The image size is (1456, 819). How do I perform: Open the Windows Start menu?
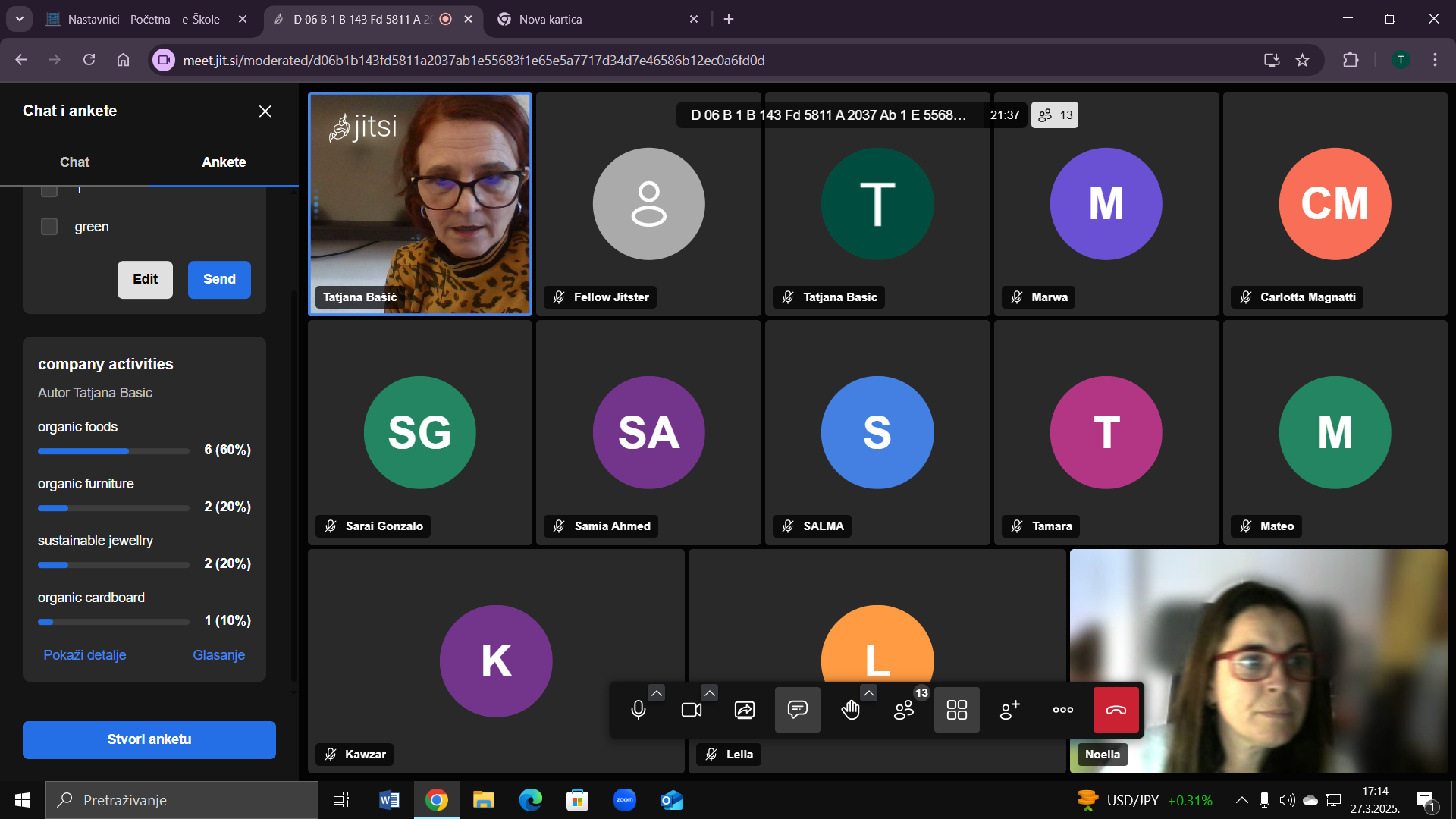click(x=23, y=800)
